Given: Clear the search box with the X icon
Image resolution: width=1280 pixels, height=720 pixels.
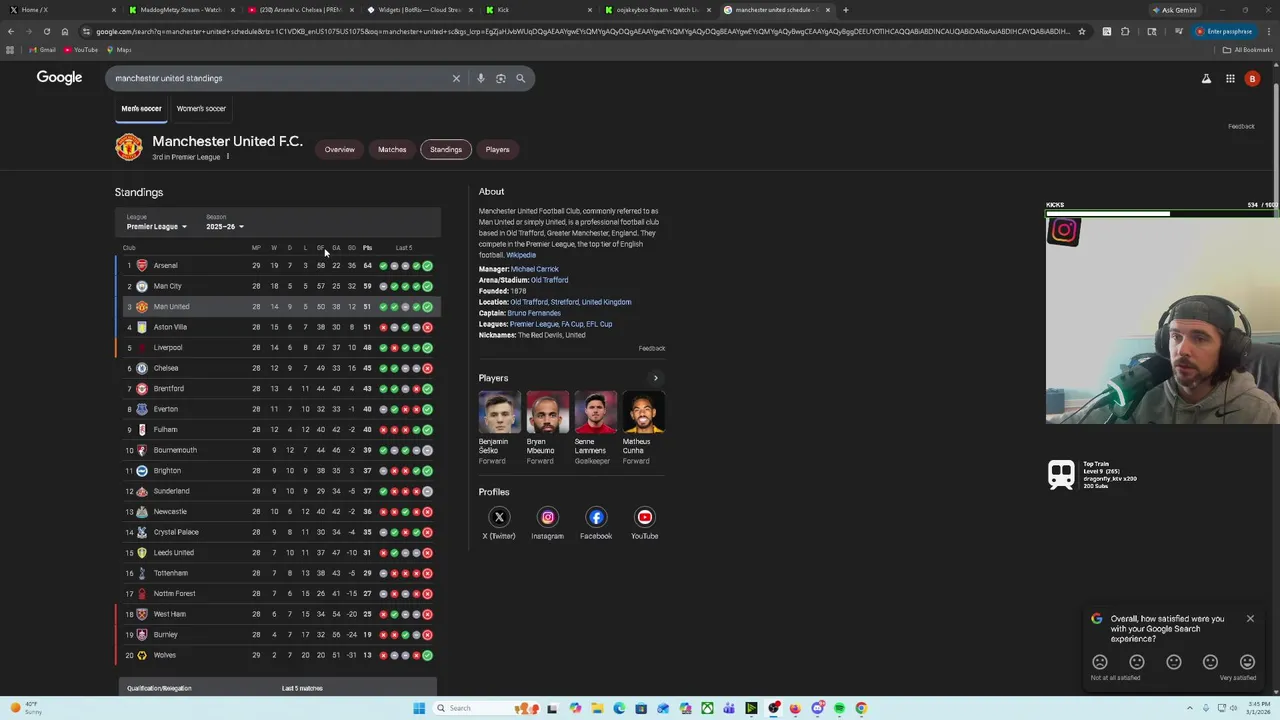Looking at the screenshot, I should (x=456, y=78).
